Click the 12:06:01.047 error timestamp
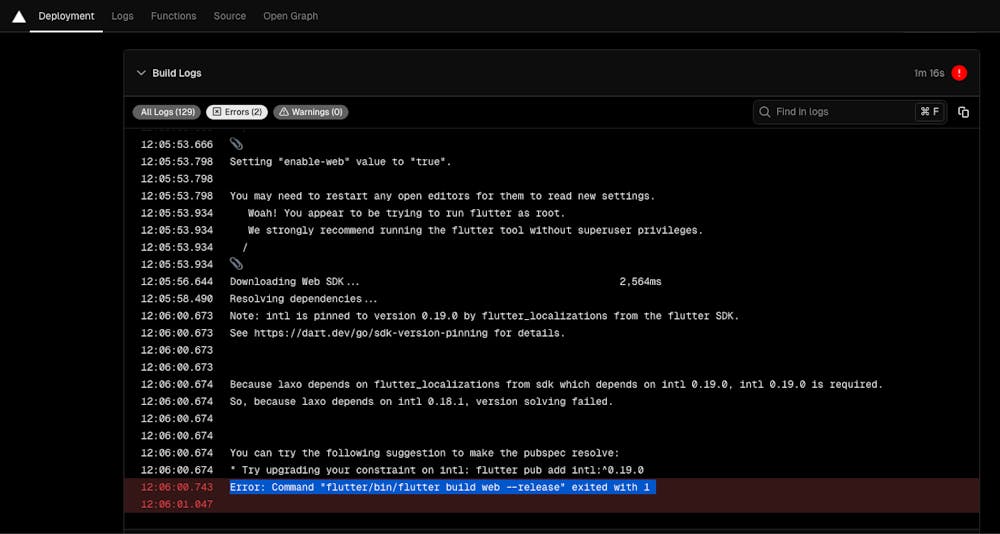 (x=177, y=505)
